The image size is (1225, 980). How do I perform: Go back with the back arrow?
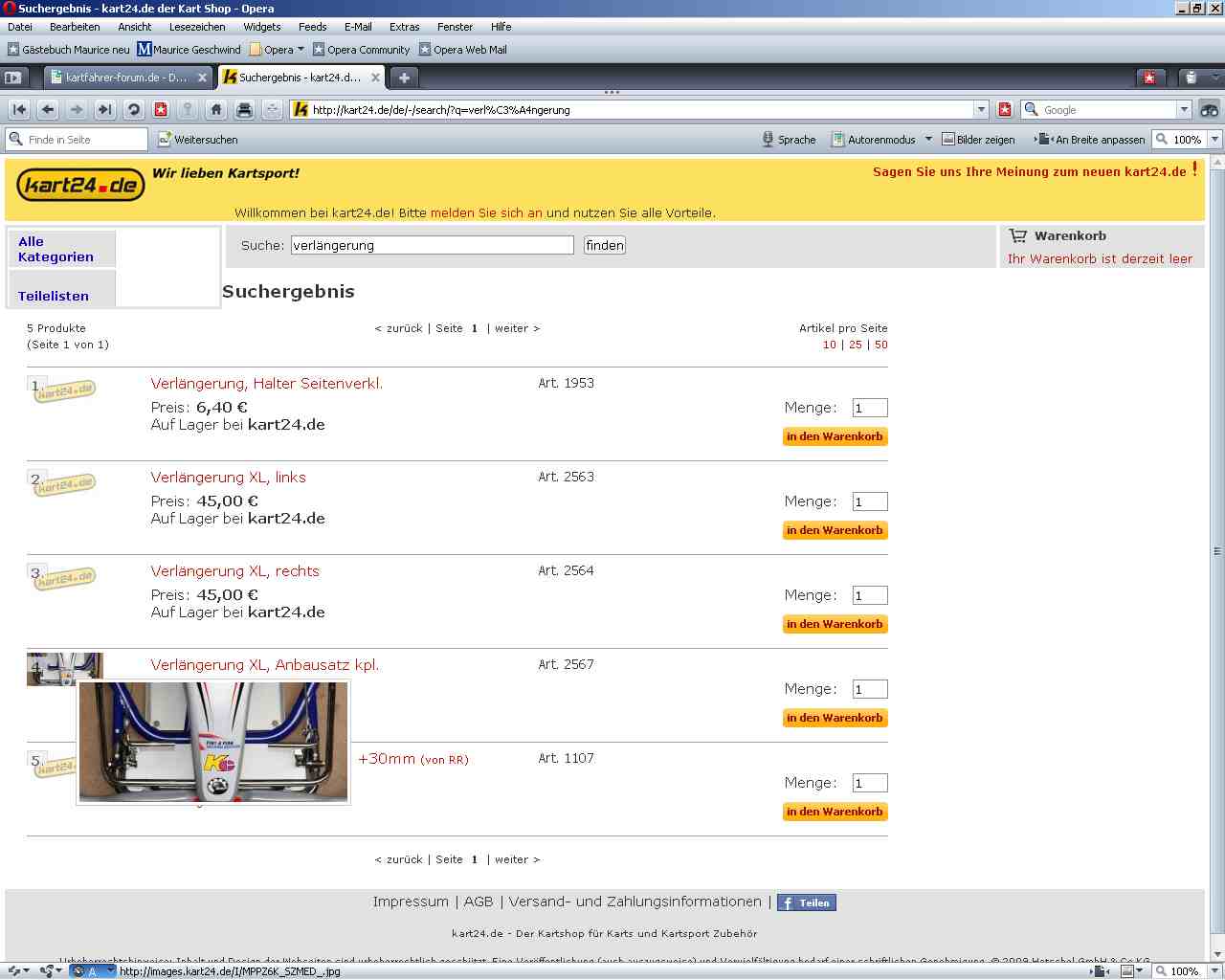[48, 110]
